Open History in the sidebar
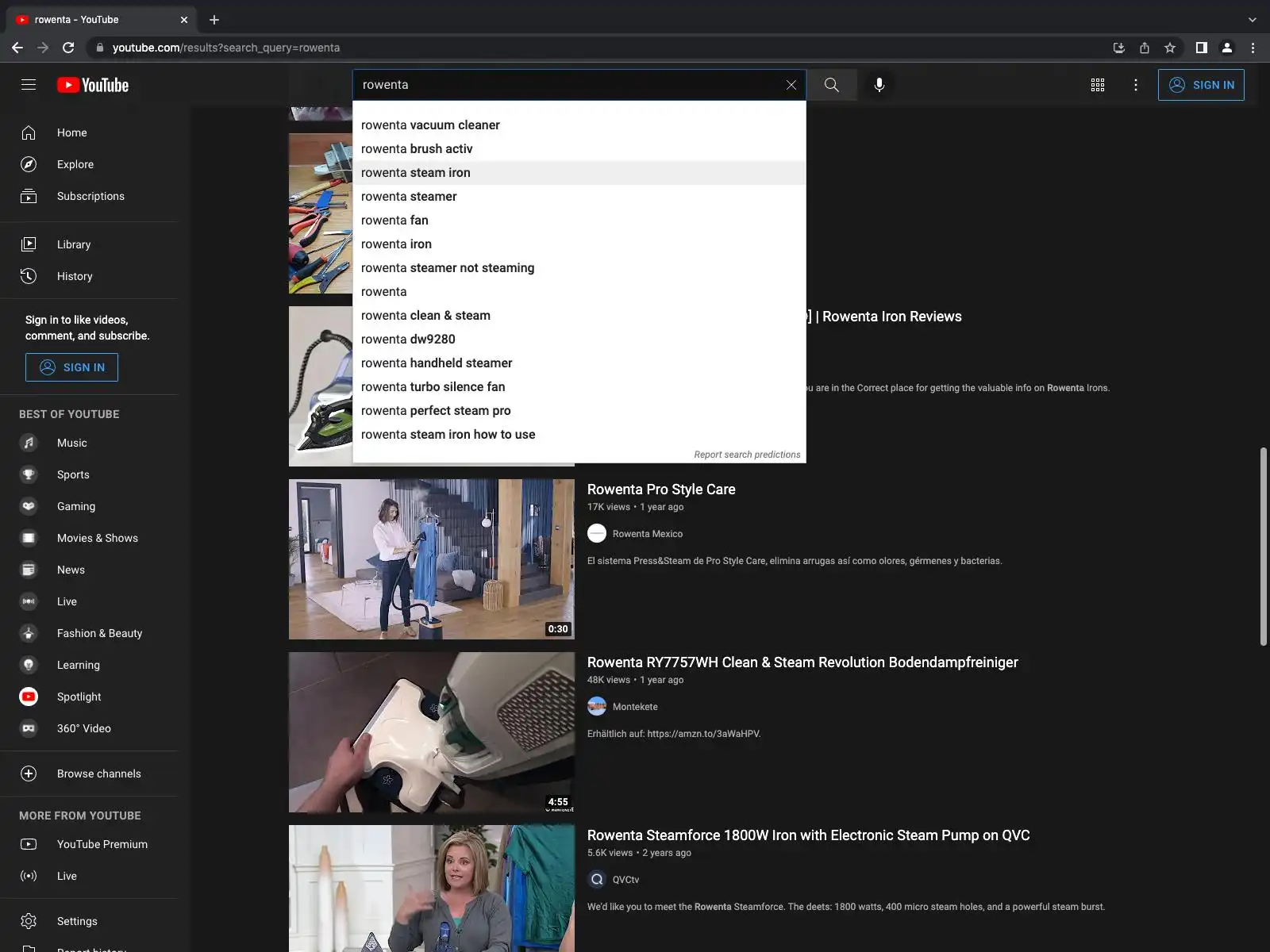The image size is (1270, 952). (x=89, y=276)
